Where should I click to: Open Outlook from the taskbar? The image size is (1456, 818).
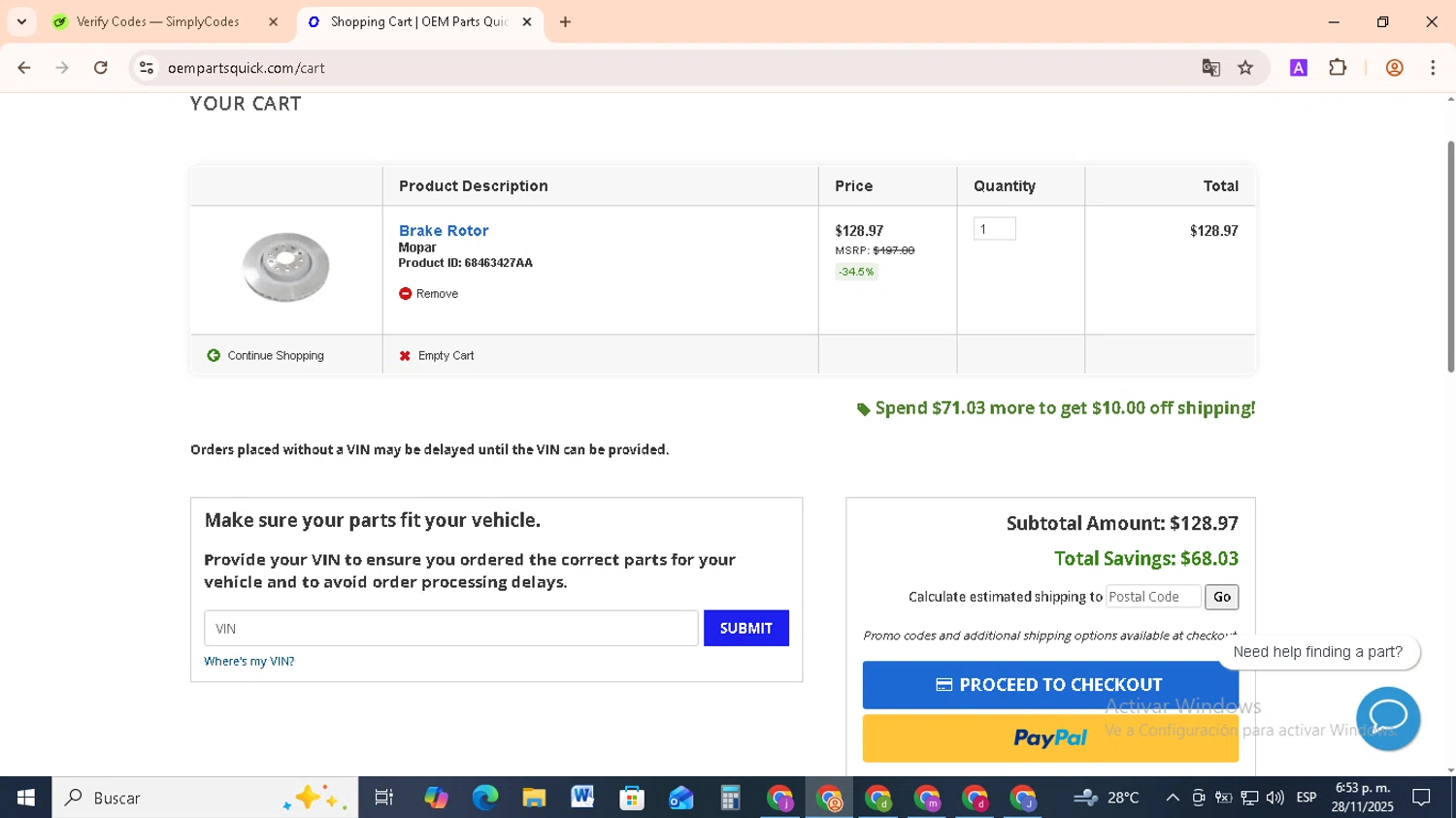(681, 798)
